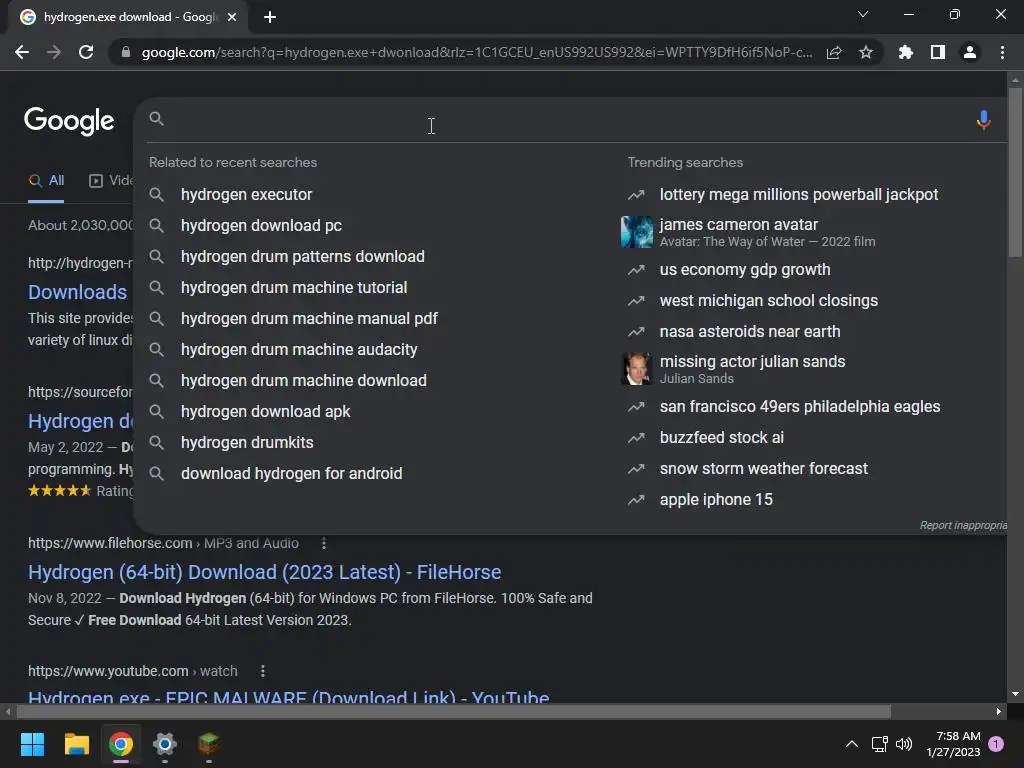Click the Julian Sands photo thumbnail

click(x=637, y=369)
